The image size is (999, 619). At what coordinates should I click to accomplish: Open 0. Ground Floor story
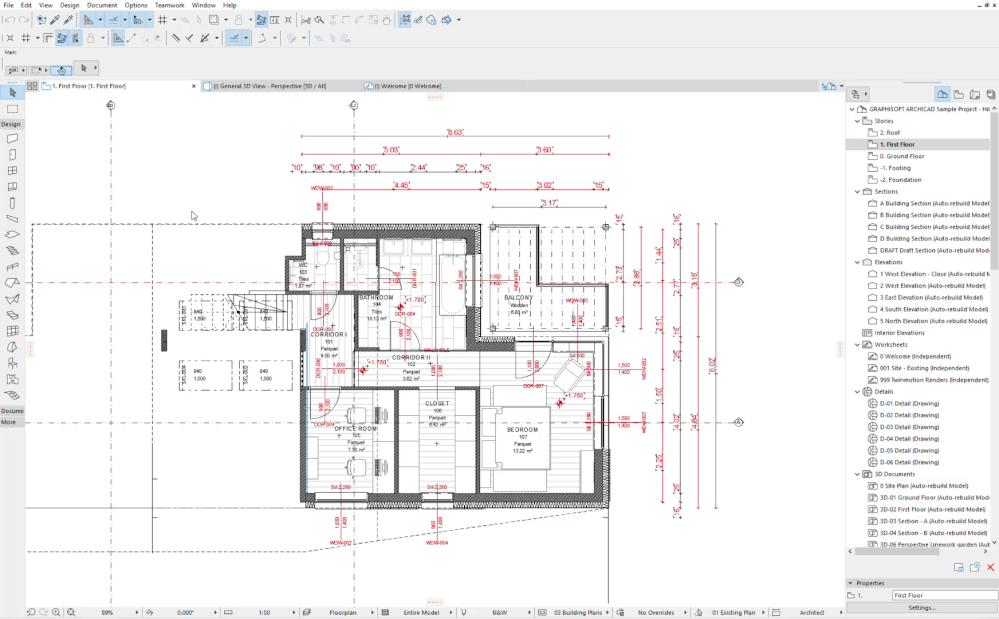(902, 156)
